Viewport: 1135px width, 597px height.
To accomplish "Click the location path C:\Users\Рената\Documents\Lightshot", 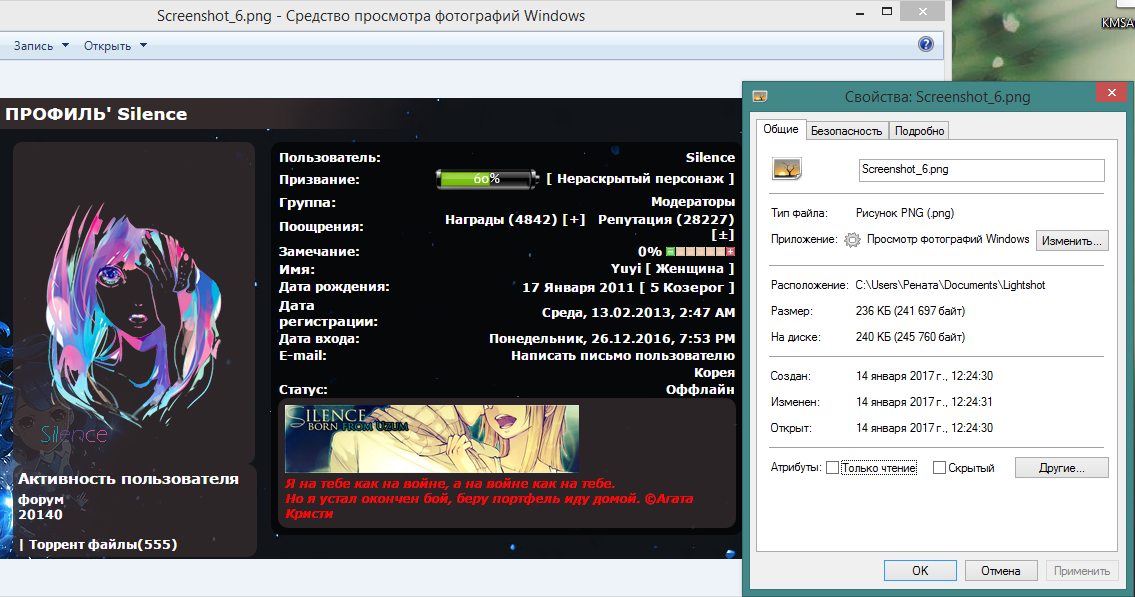I will (950, 285).
